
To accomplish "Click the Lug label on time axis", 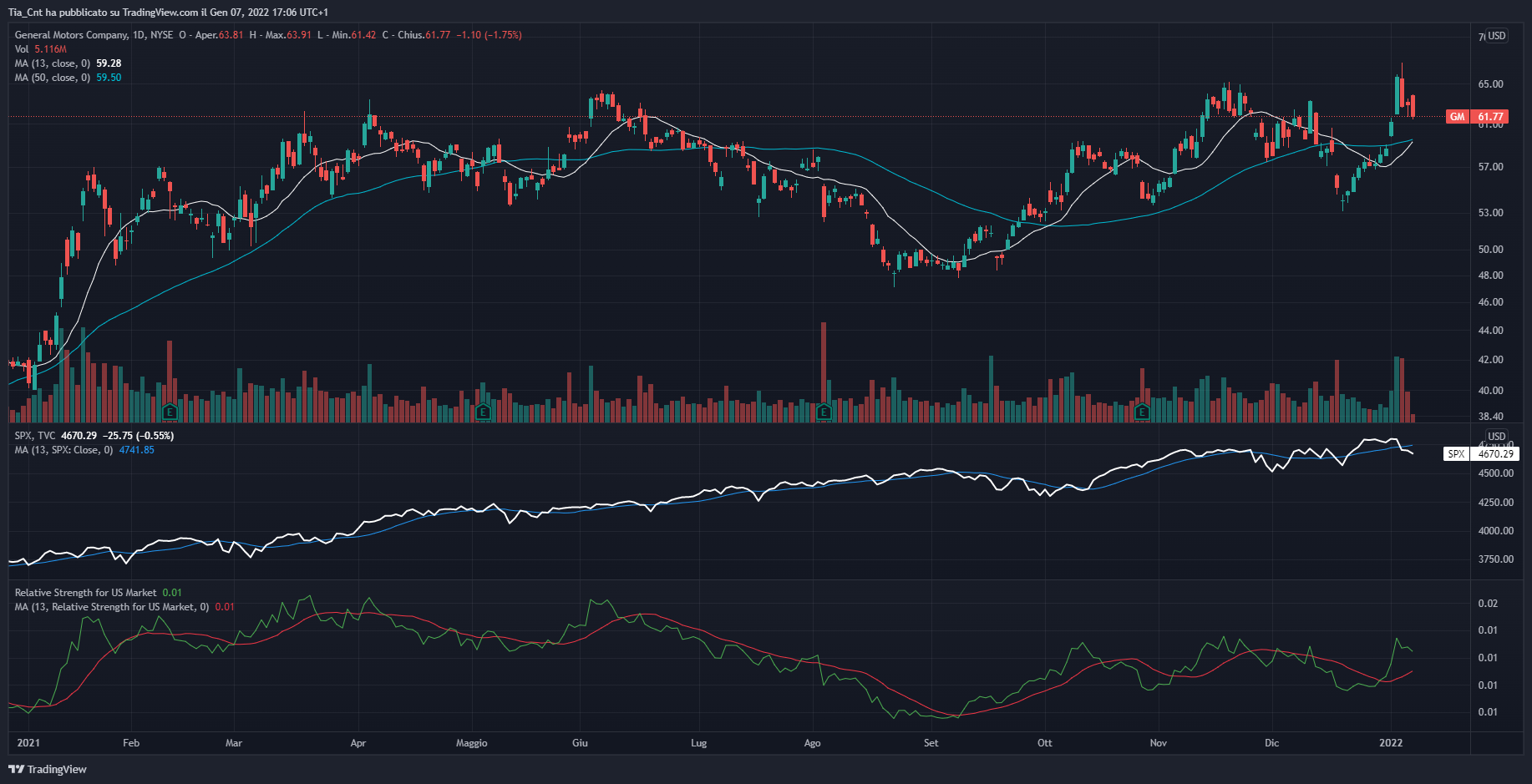I will click(x=699, y=743).
